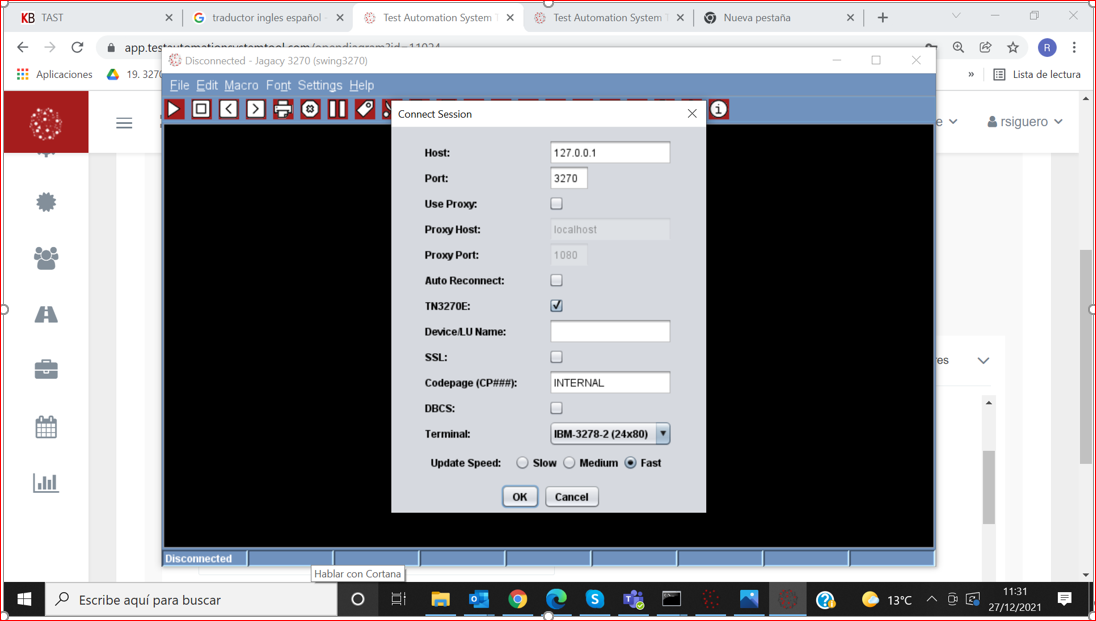Click the info icon in Jagacy toolbar
1096x621 pixels.
[718, 109]
